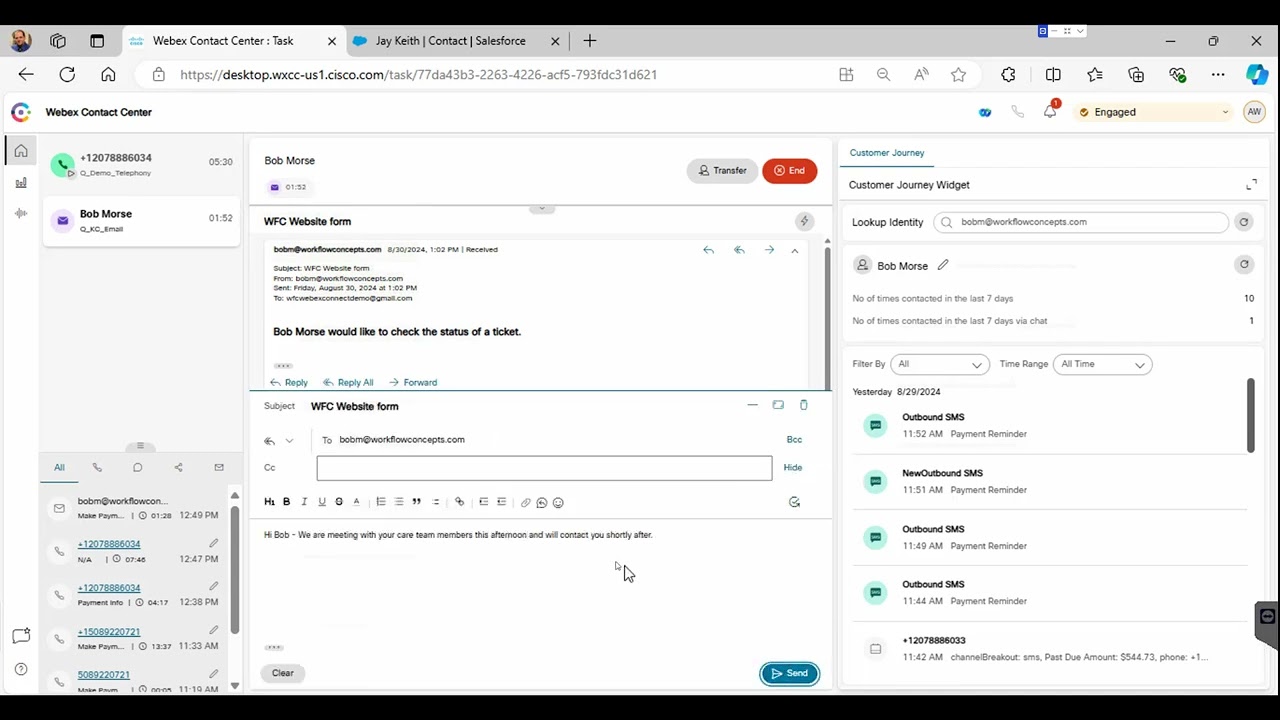Open the Home icon in left navigation
This screenshot has width=1280, height=720.
(x=21, y=151)
